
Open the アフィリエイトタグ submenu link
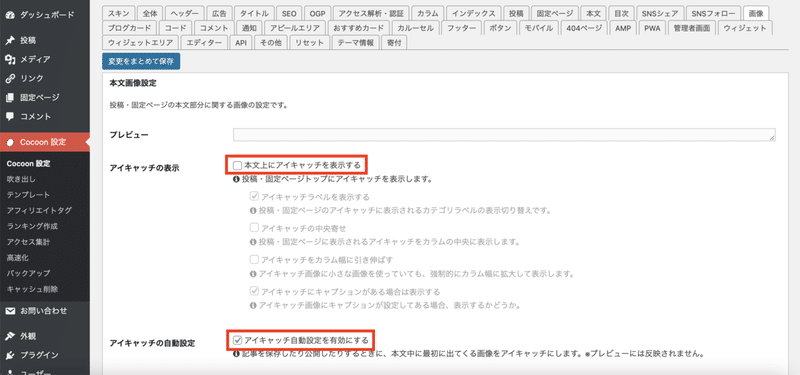click(39, 211)
